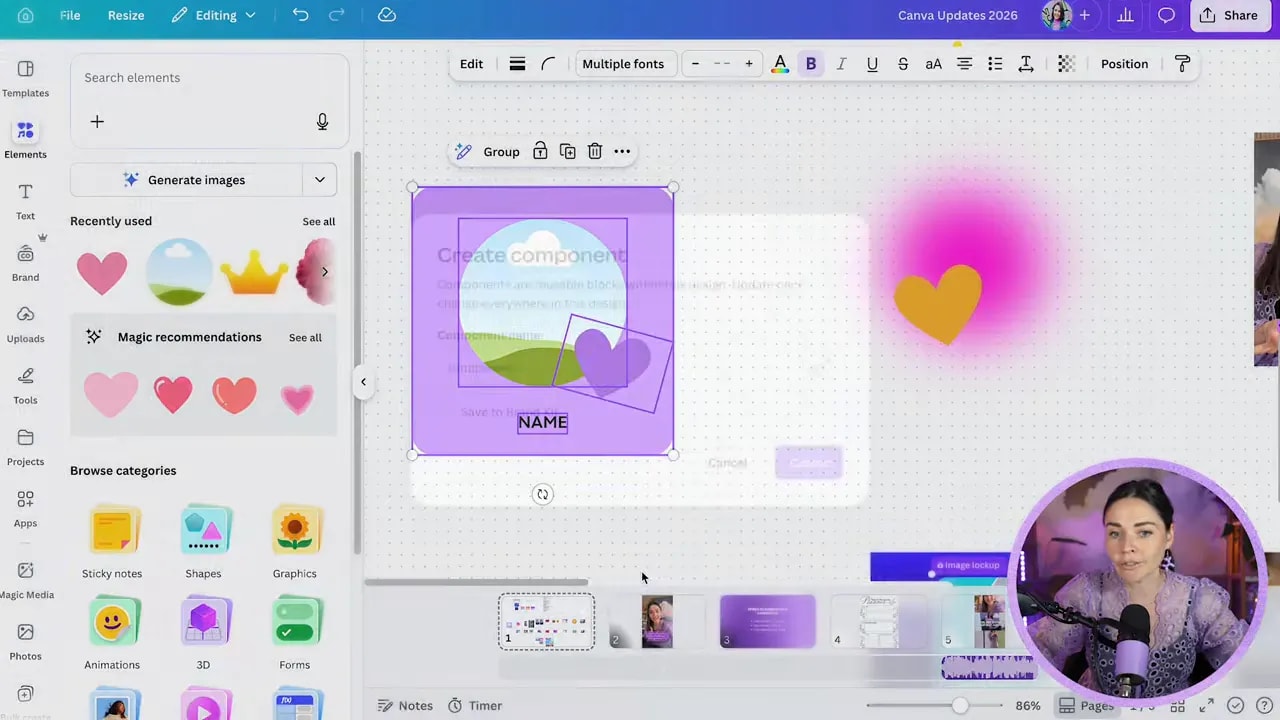This screenshot has height=720, width=1280.
Task: Open the Brand tab
Action: (25, 262)
